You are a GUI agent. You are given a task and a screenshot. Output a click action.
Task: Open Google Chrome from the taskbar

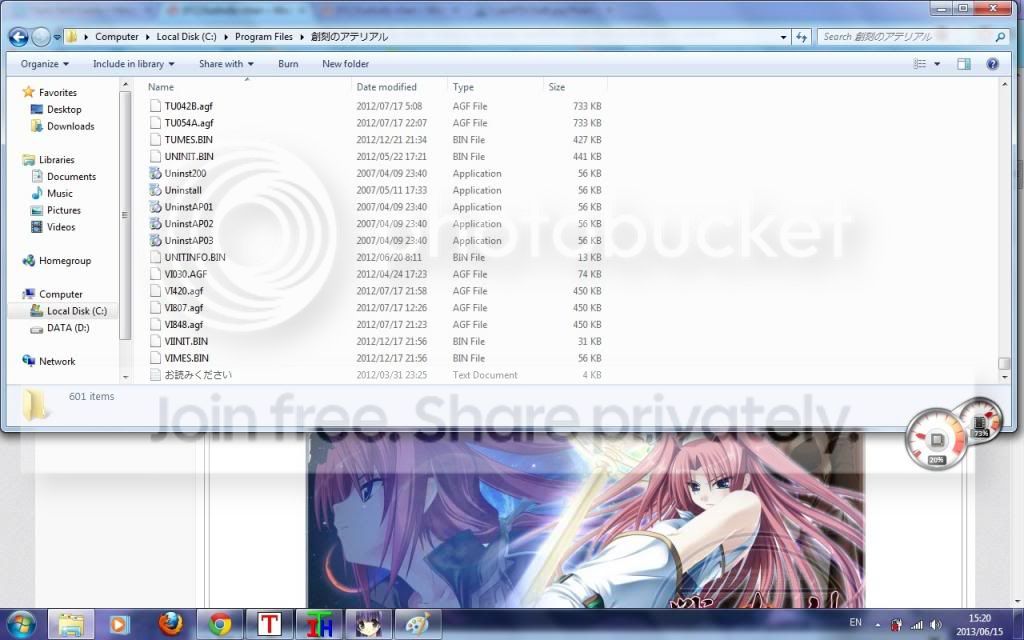(220, 624)
